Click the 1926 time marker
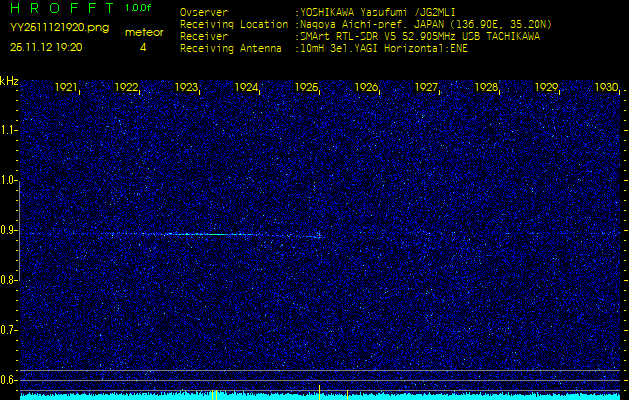The image size is (629, 400). click(366, 87)
